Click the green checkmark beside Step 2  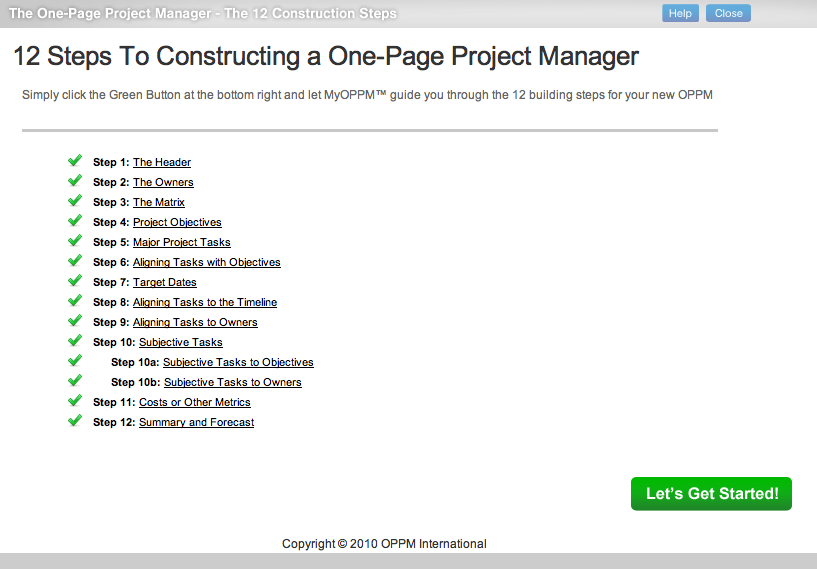click(75, 180)
